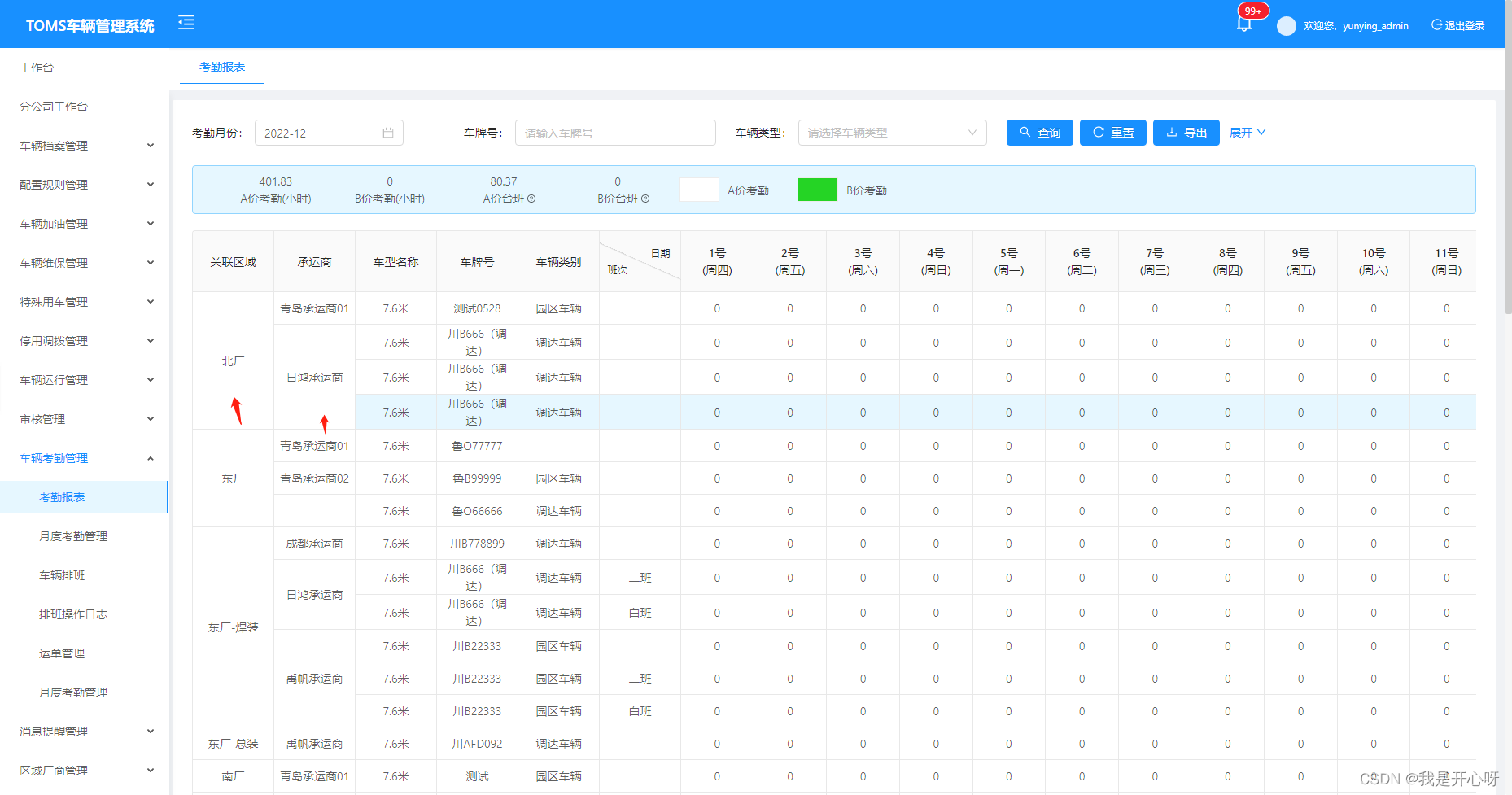Collapse sidebar with the hamburger menu icon
Screen dimensions: 1512x795
pyautogui.click(x=186, y=23)
